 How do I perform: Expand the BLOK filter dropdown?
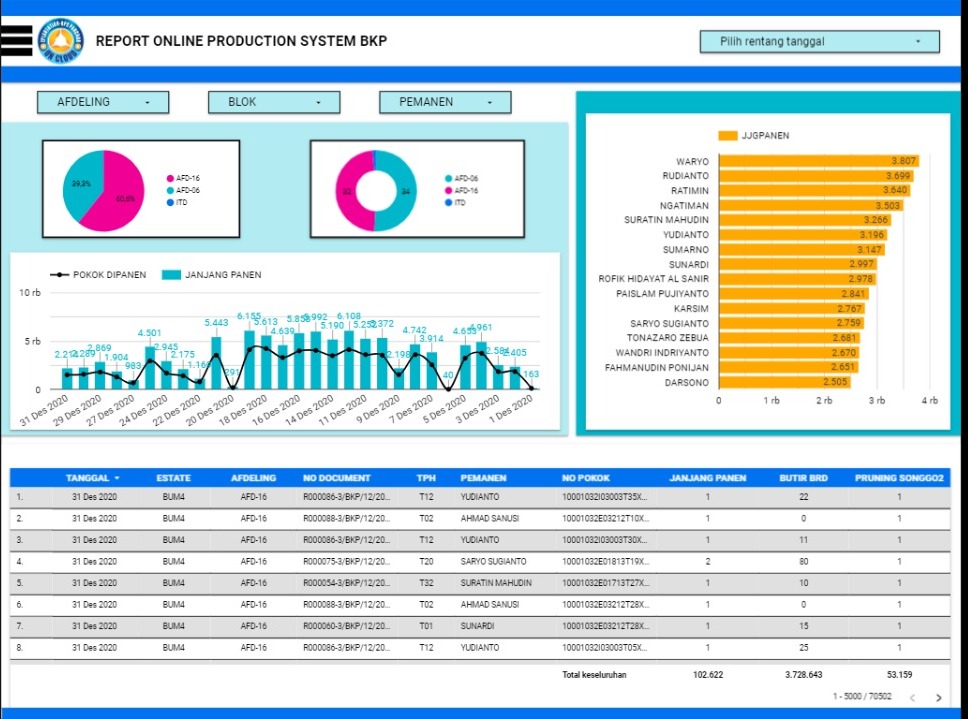[x=274, y=102]
